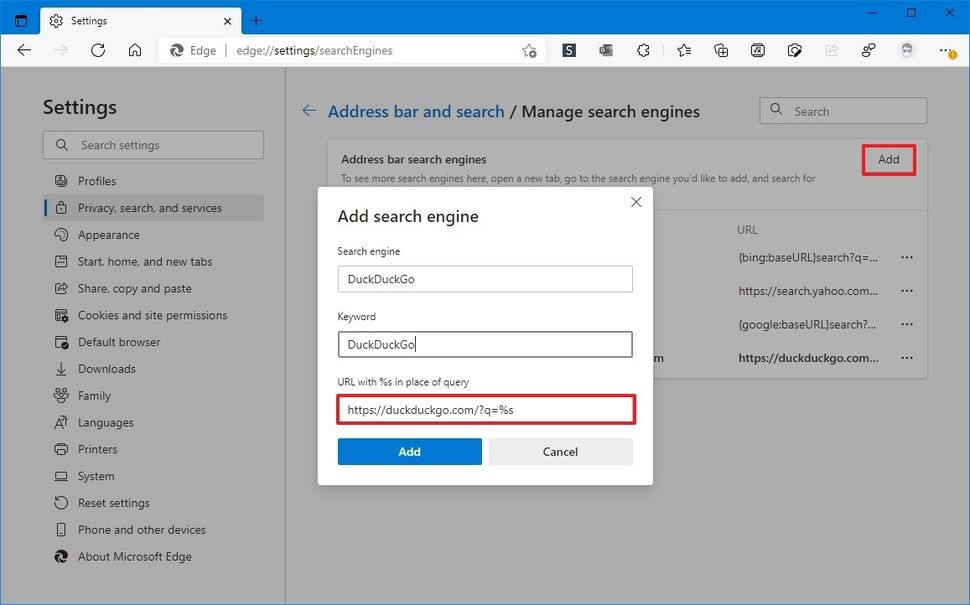Open the browser profile avatar icon
970x605 pixels.
906,50
